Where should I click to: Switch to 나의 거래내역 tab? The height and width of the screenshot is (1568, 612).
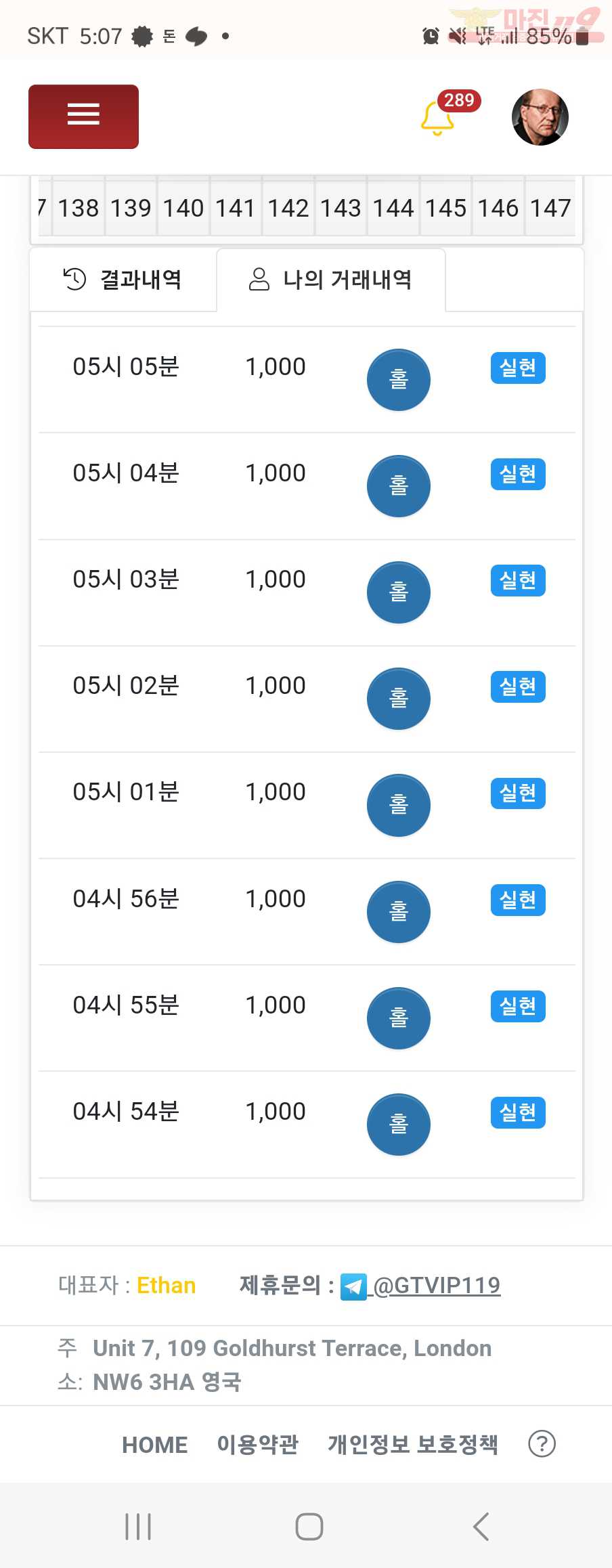pyautogui.click(x=331, y=280)
